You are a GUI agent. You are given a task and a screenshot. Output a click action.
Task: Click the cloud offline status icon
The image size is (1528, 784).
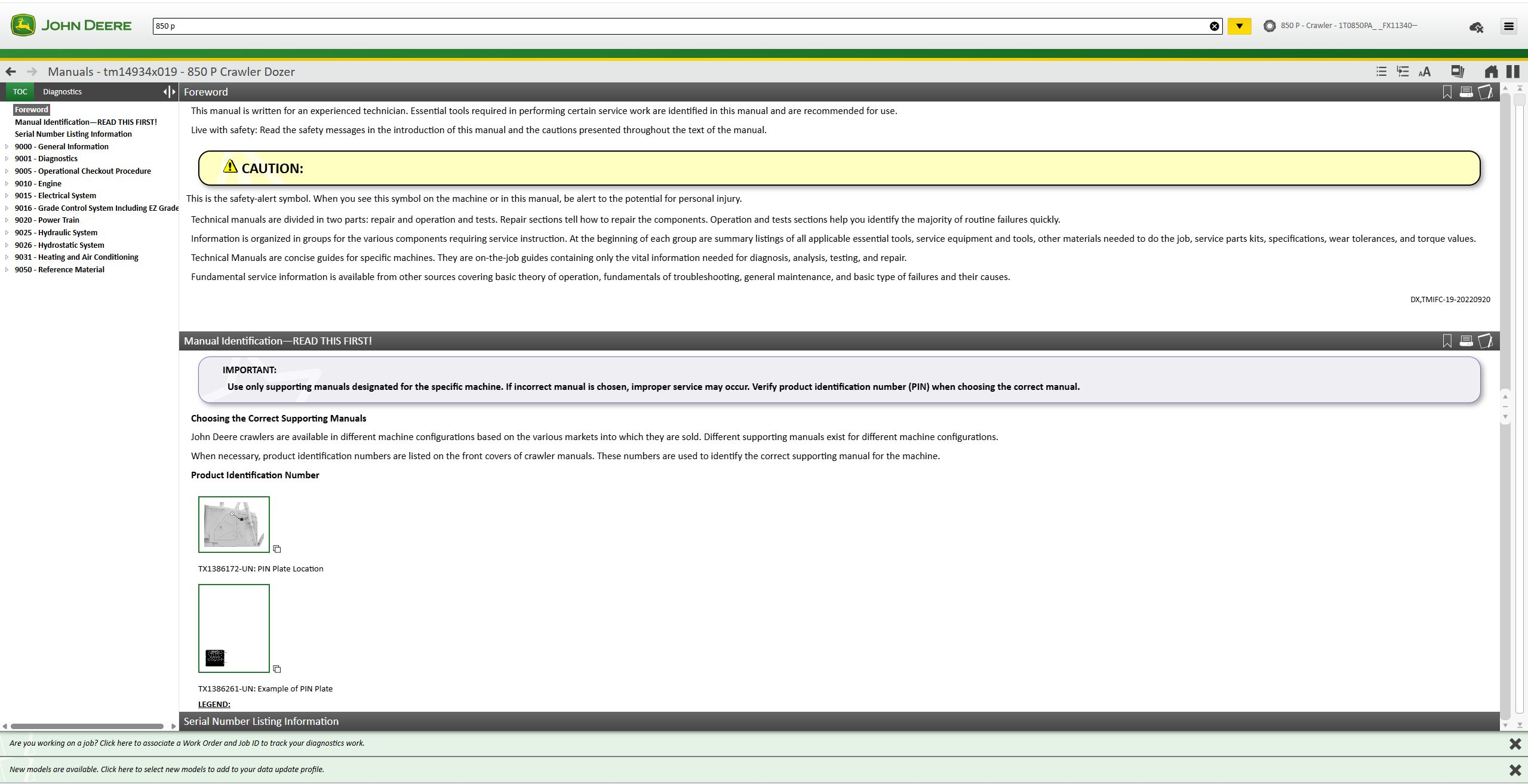pyautogui.click(x=1476, y=27)
